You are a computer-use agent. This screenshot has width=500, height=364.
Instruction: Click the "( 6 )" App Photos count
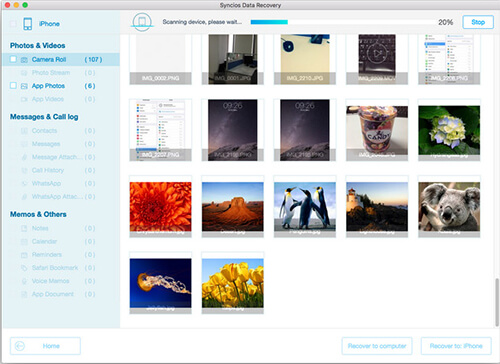click(90, 86)
